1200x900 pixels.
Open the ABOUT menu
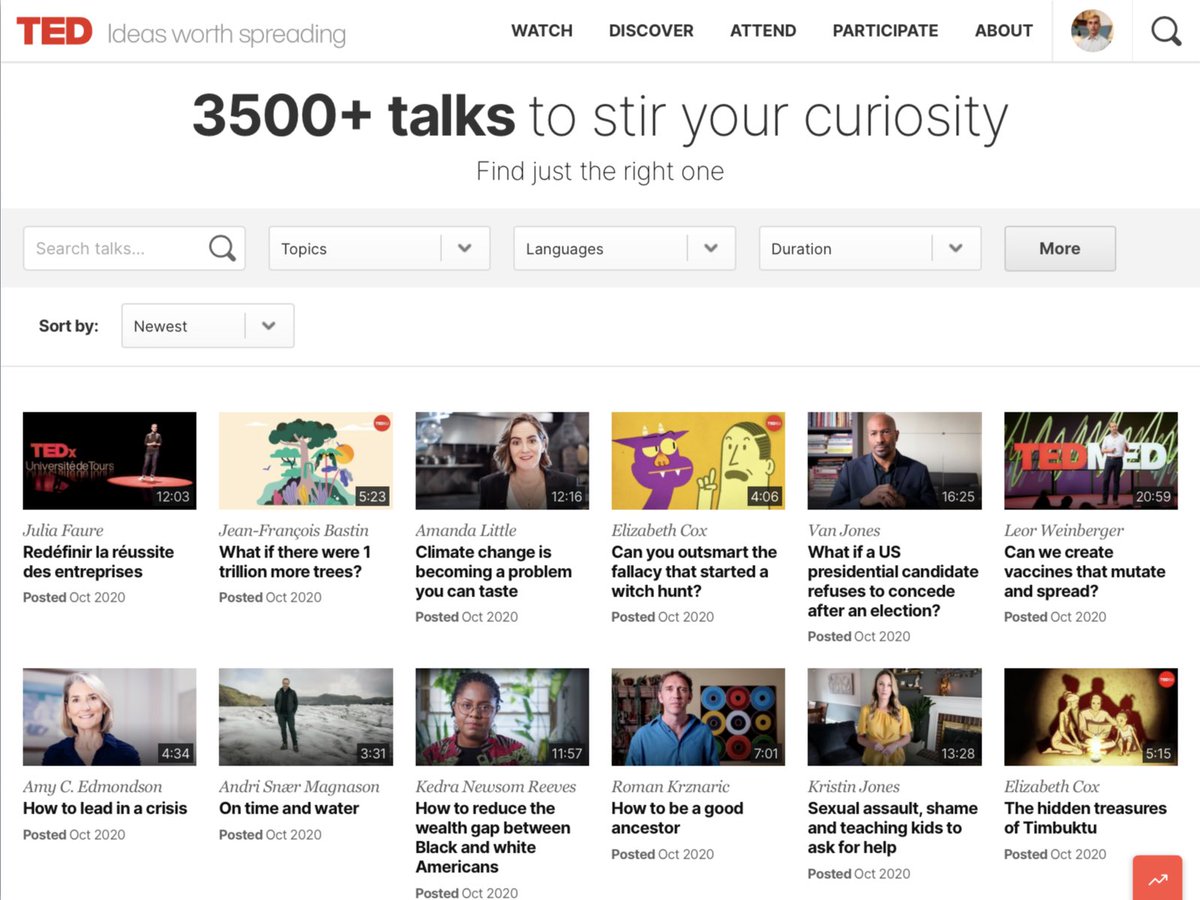click(1004, 31)
